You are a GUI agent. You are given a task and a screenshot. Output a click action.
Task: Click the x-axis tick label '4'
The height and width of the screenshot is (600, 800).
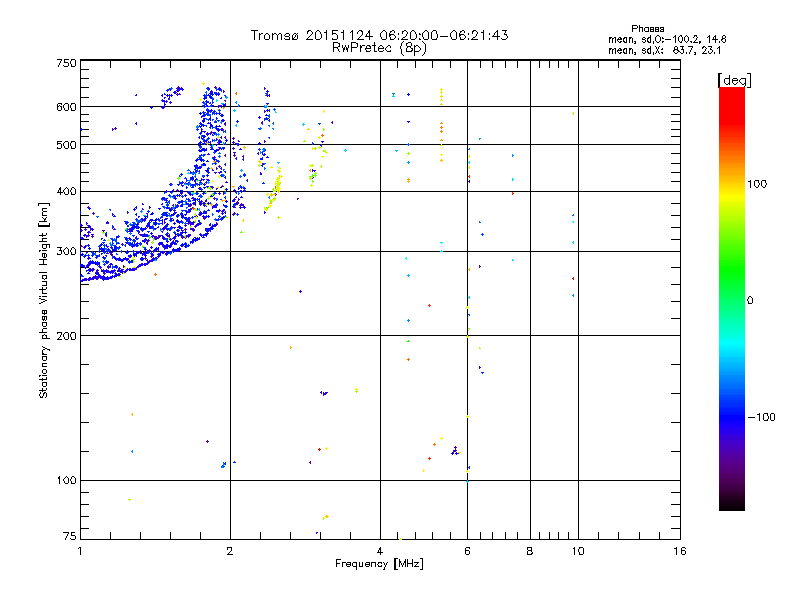click(380, 551)
